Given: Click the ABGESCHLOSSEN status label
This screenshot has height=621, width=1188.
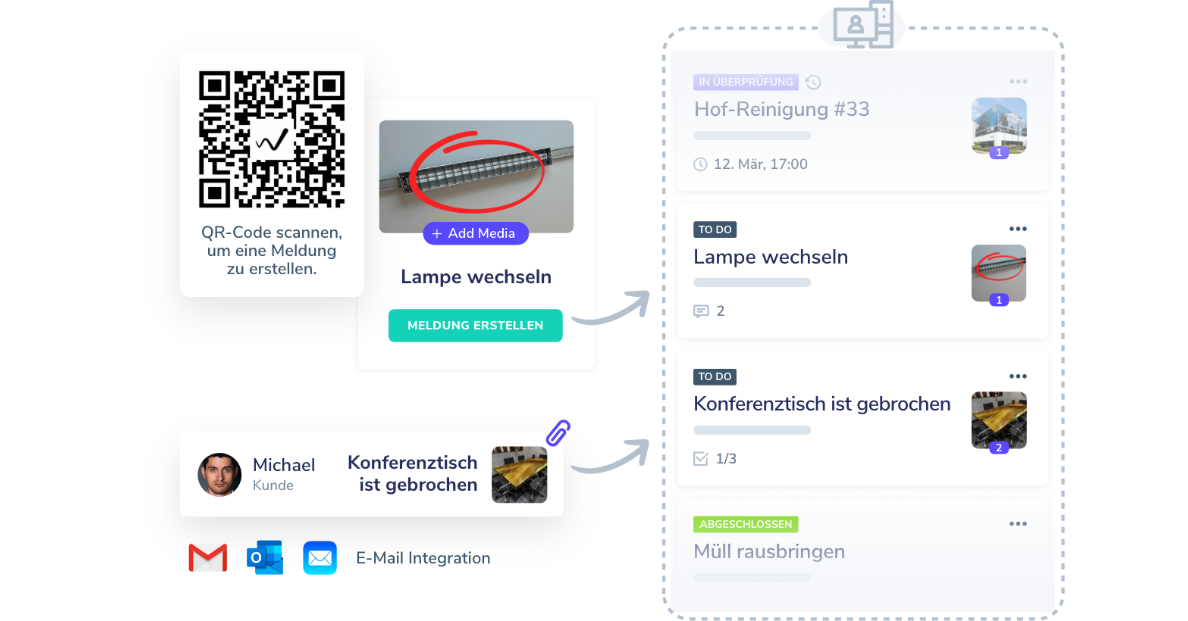Looking at the screenshot, I should (x=746, y=524).
